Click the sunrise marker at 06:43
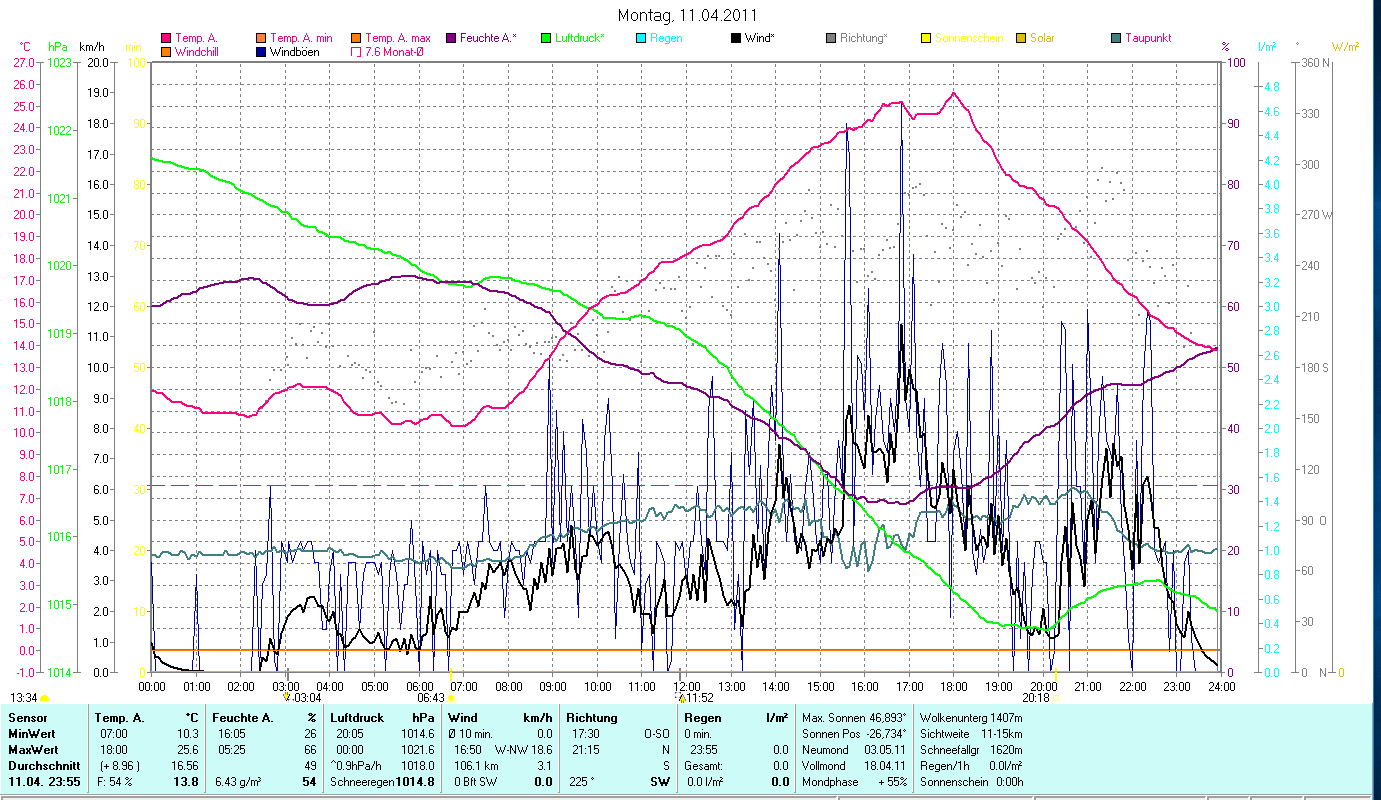 [x=451, y=697]
